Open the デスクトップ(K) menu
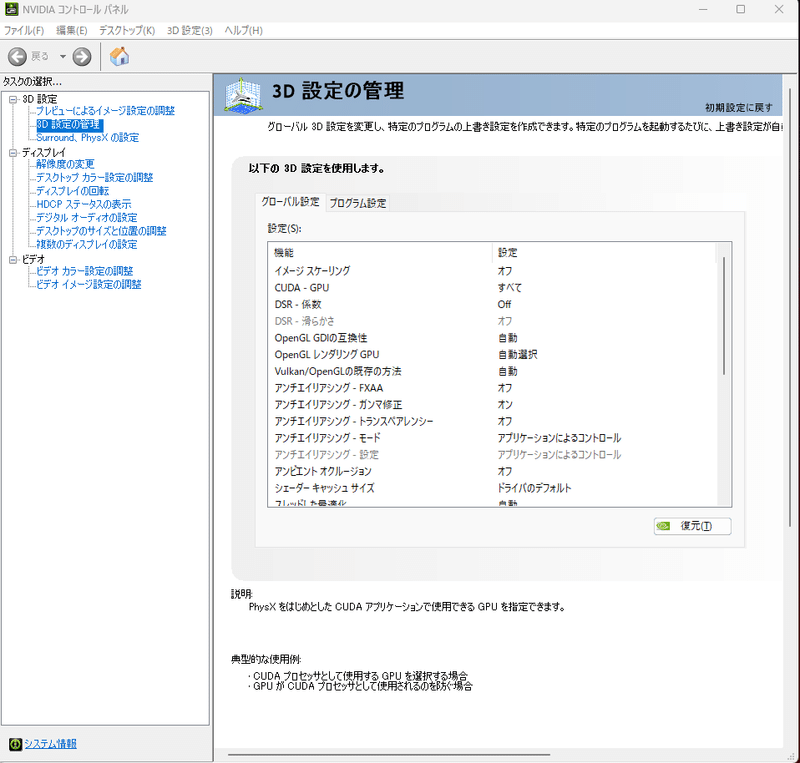This screenshot has width=800, height=763. click(x=127, y=31)
